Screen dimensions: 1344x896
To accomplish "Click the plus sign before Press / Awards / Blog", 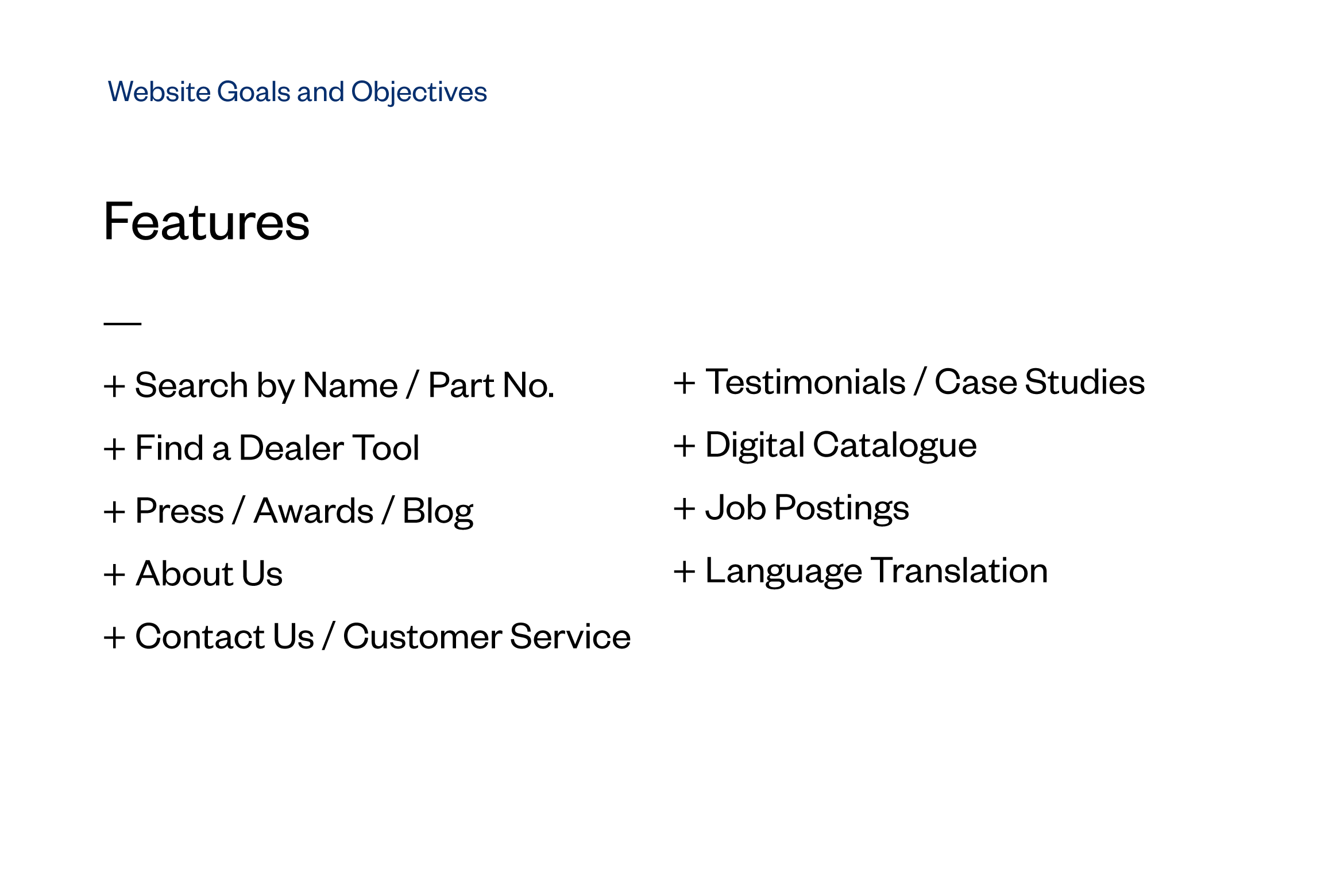I will click(x=114, y=512).
